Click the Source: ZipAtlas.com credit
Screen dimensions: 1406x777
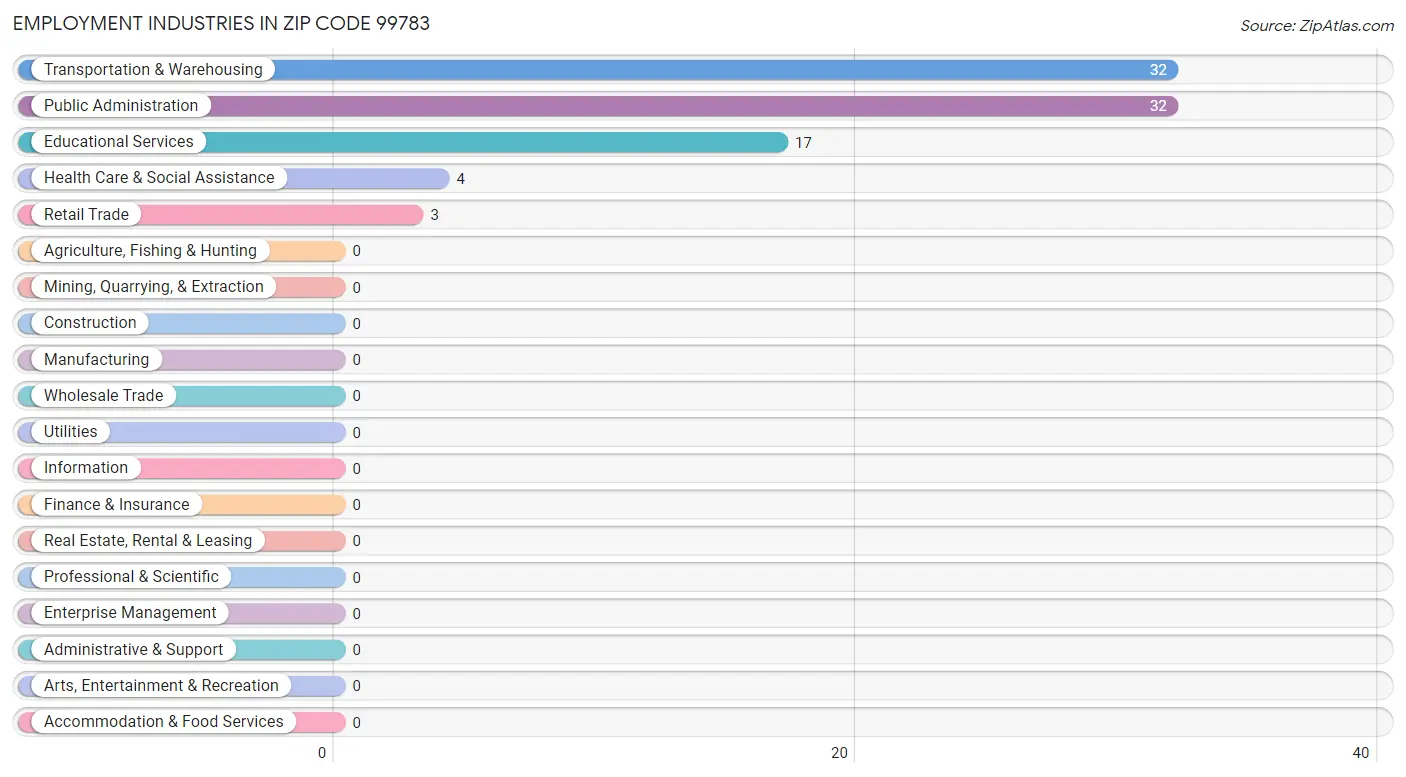[x=1317, y=26]
